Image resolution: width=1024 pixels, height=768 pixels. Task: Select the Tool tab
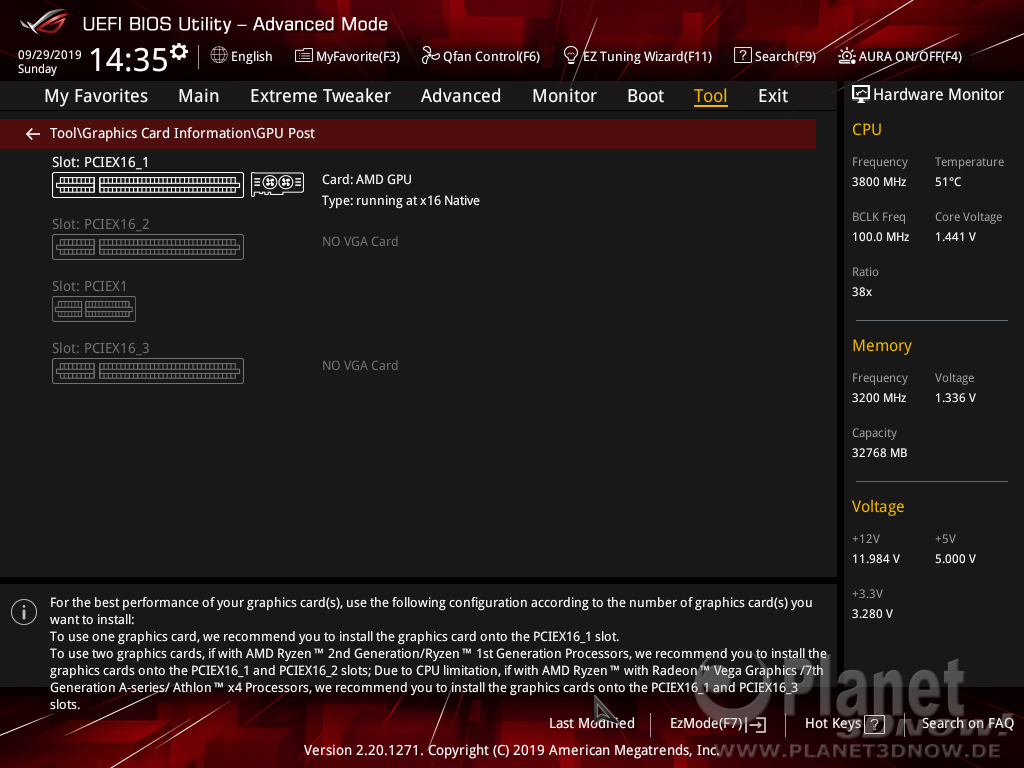[x=711, y=96]
